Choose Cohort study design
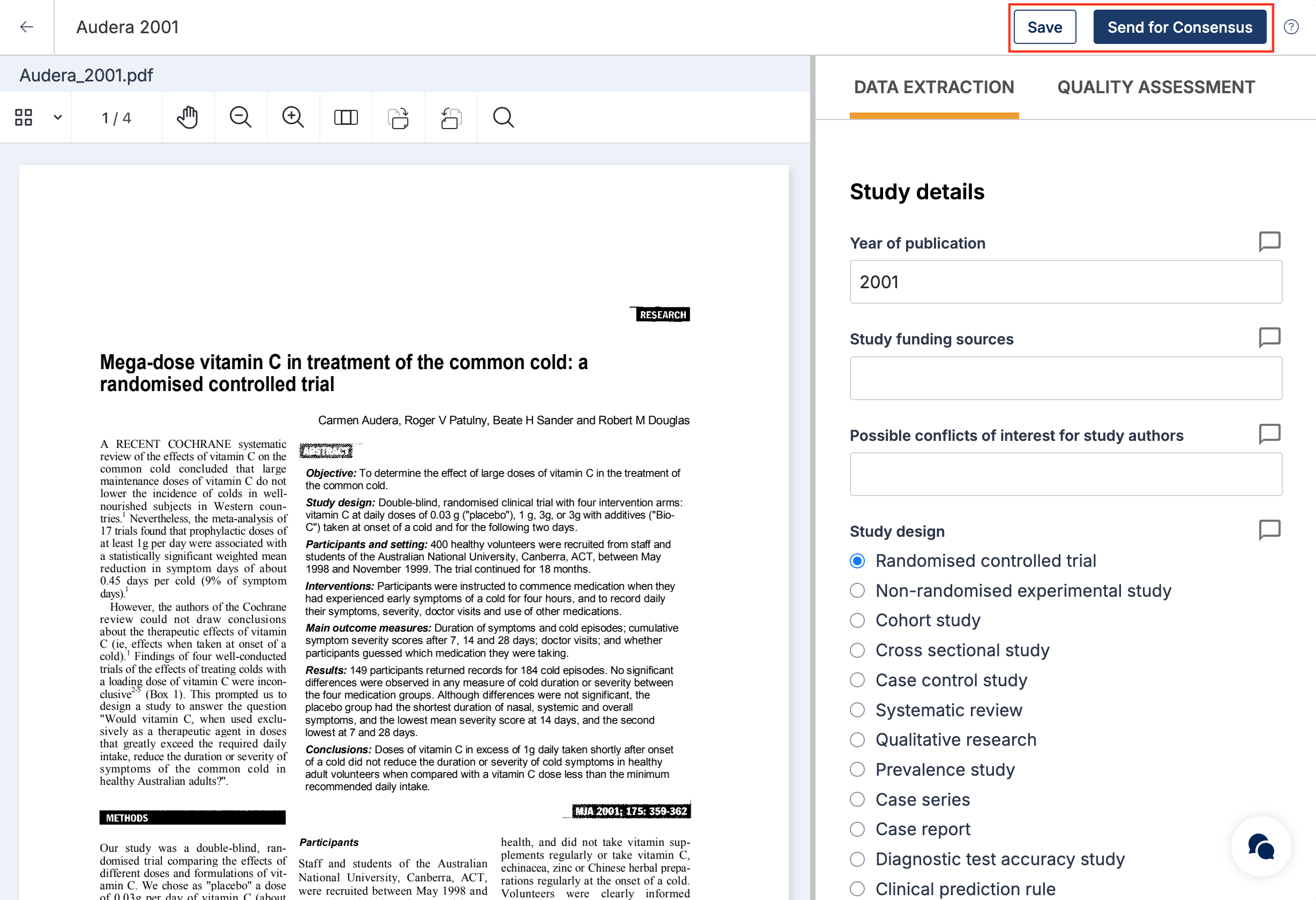1316x900 pixels. (x=857, y=620)
